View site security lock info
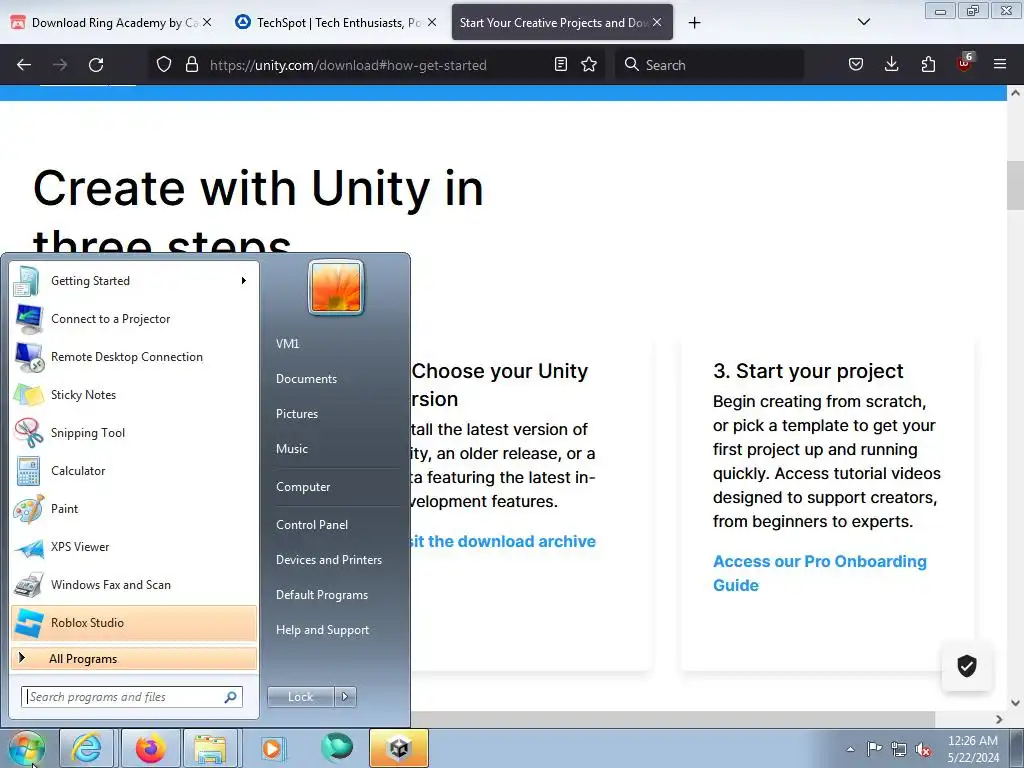Screen dimensions: 1024x768 tap(191, 65)
